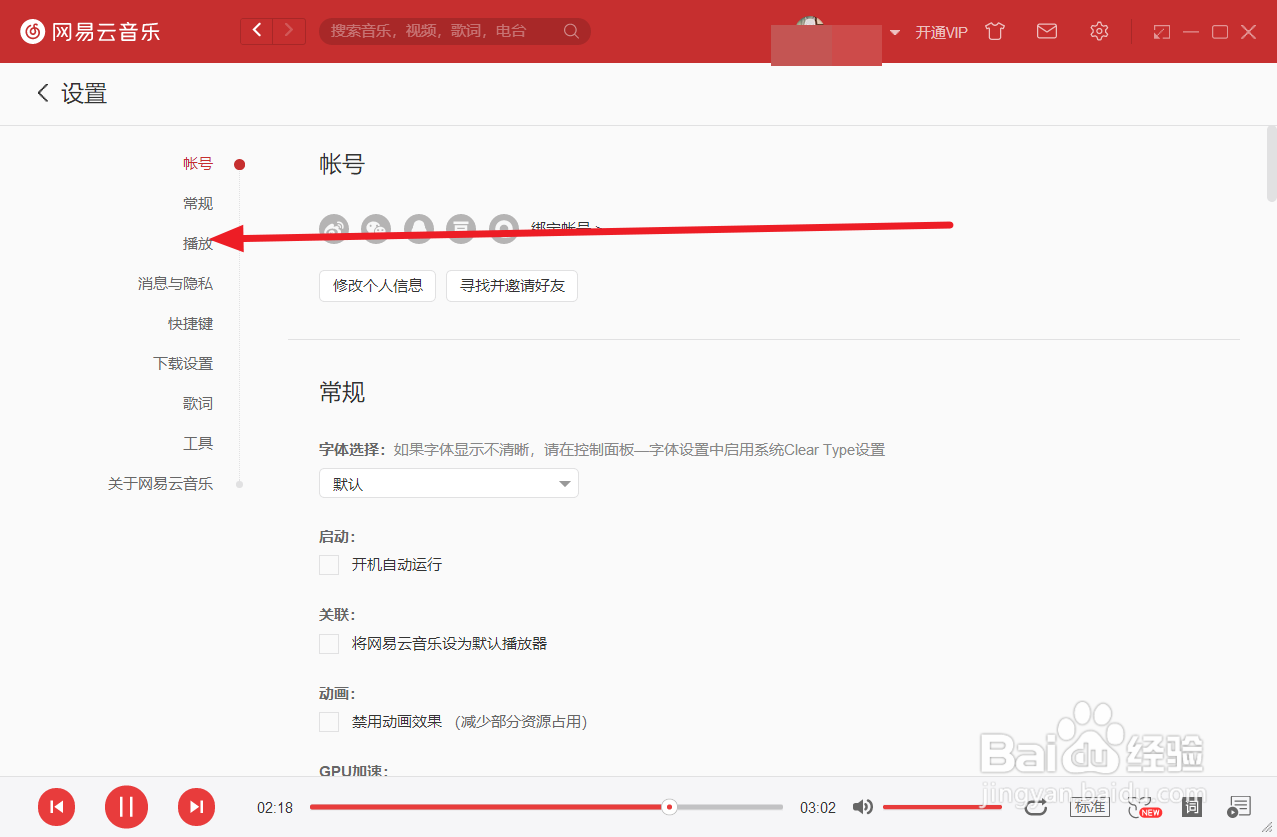Check 禁用动画效果 option
This screenshot has height=837, width=1277.
click(x=329, y=721)
